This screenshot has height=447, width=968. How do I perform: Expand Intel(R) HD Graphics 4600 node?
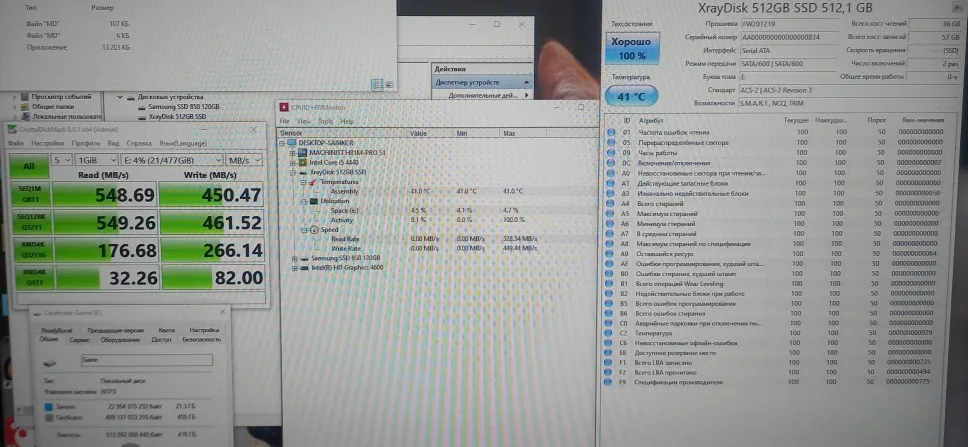click(293, 268)
